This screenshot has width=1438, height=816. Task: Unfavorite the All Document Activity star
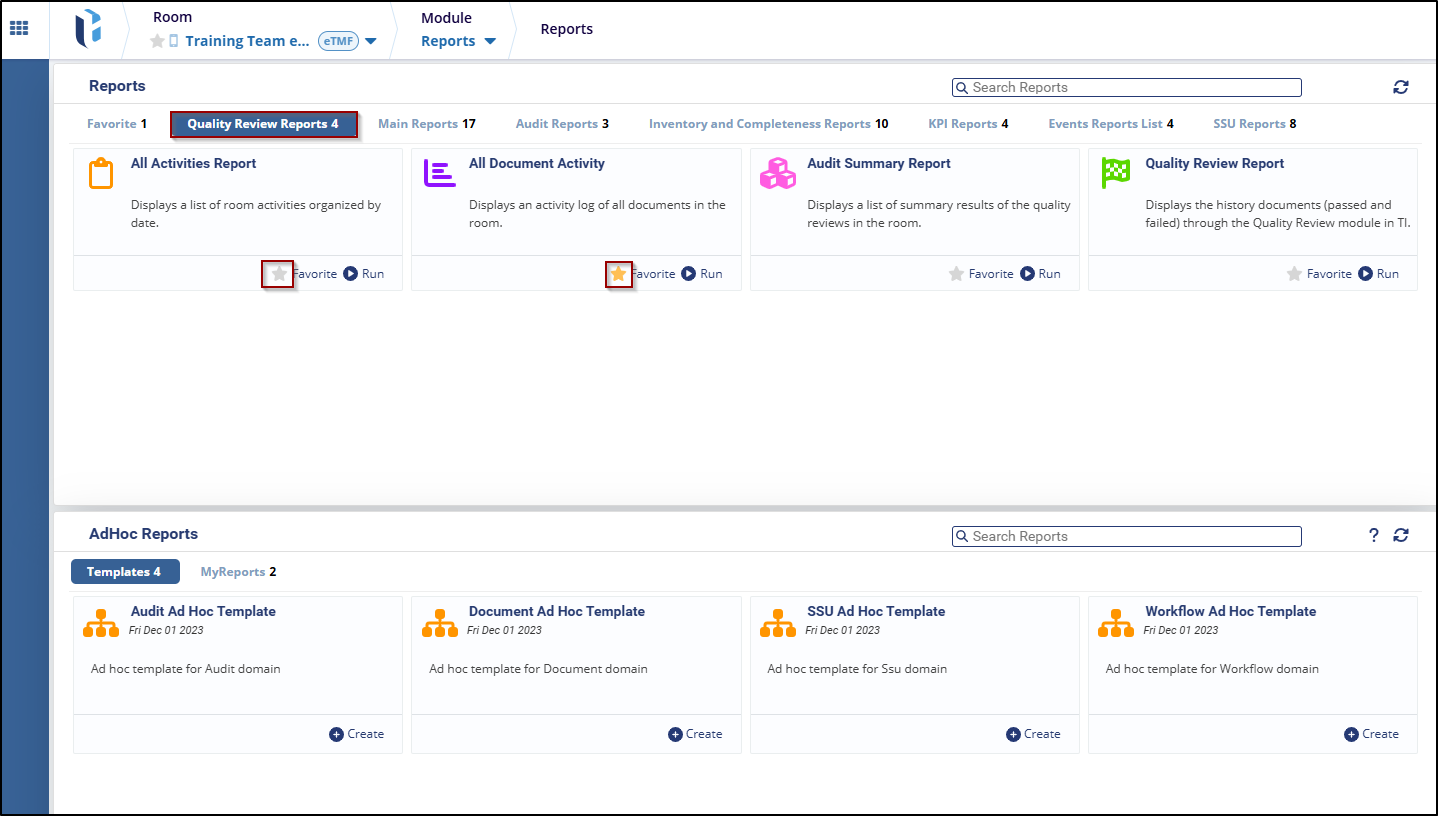point(618,274)
